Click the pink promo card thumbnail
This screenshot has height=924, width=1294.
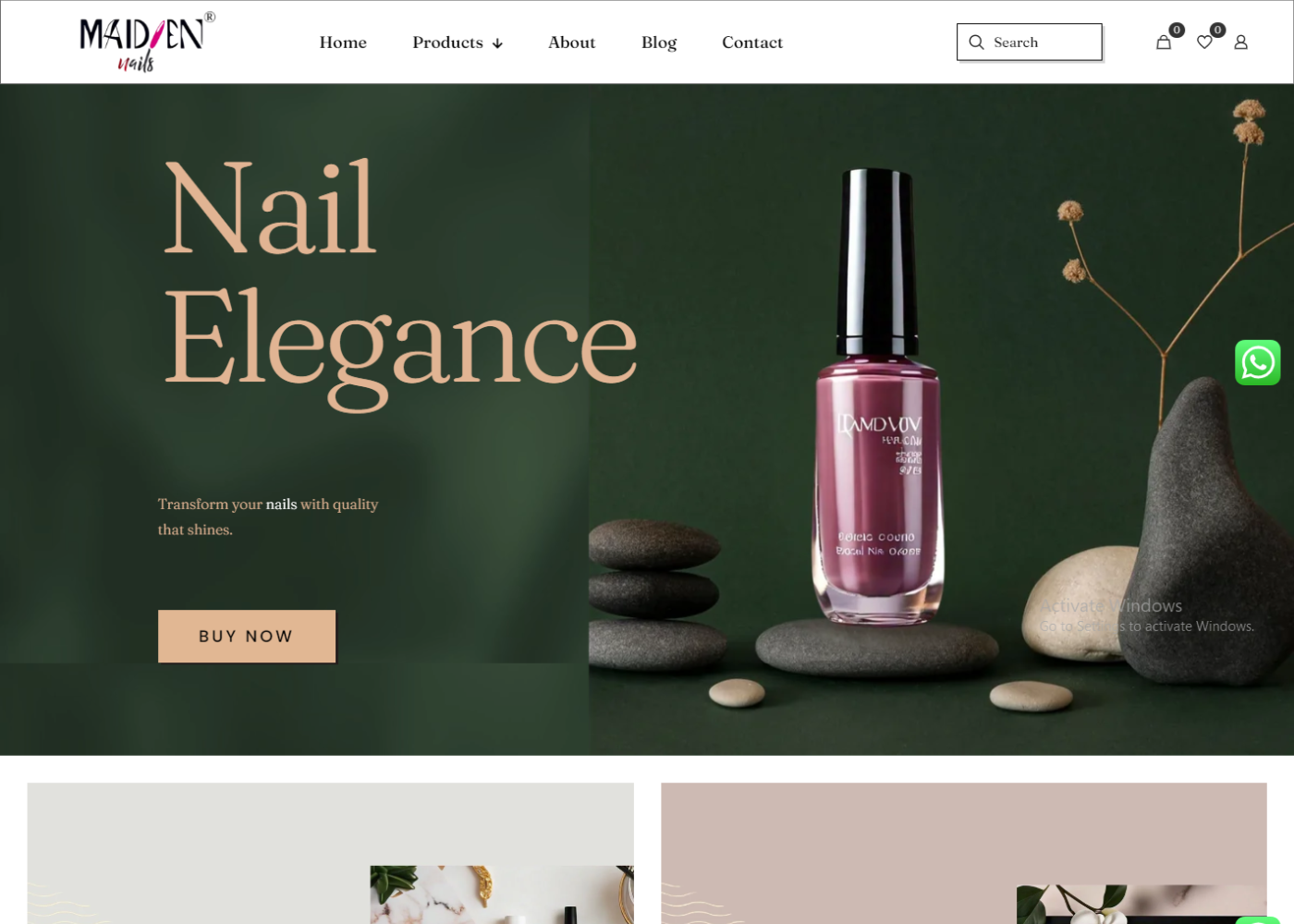coord(1141,904)
